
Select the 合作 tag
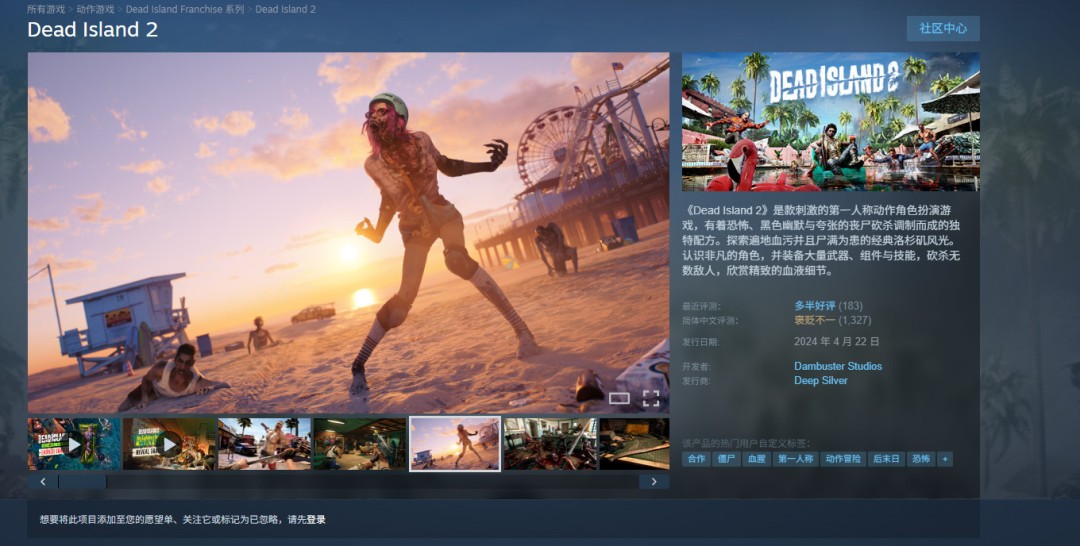pyautogui.click(x=696, y=459)
